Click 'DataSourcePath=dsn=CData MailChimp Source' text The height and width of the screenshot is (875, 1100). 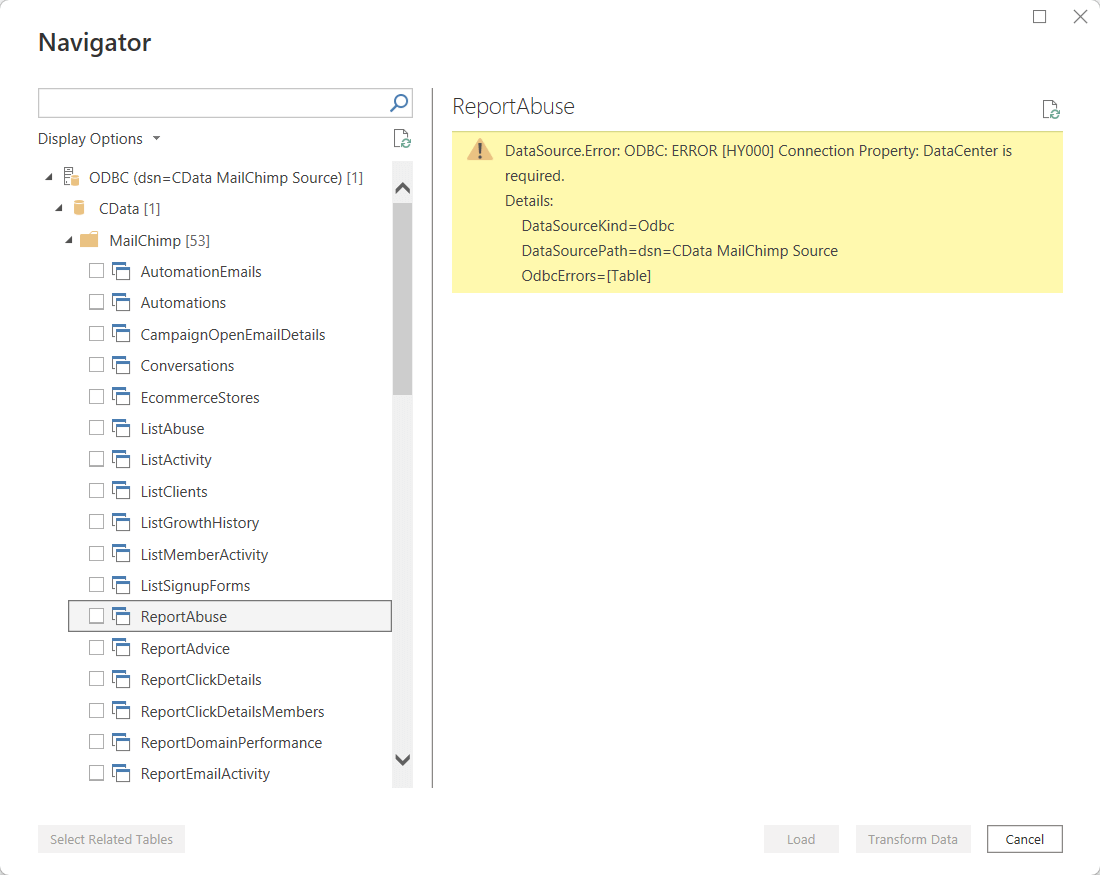tap(680, 251)
